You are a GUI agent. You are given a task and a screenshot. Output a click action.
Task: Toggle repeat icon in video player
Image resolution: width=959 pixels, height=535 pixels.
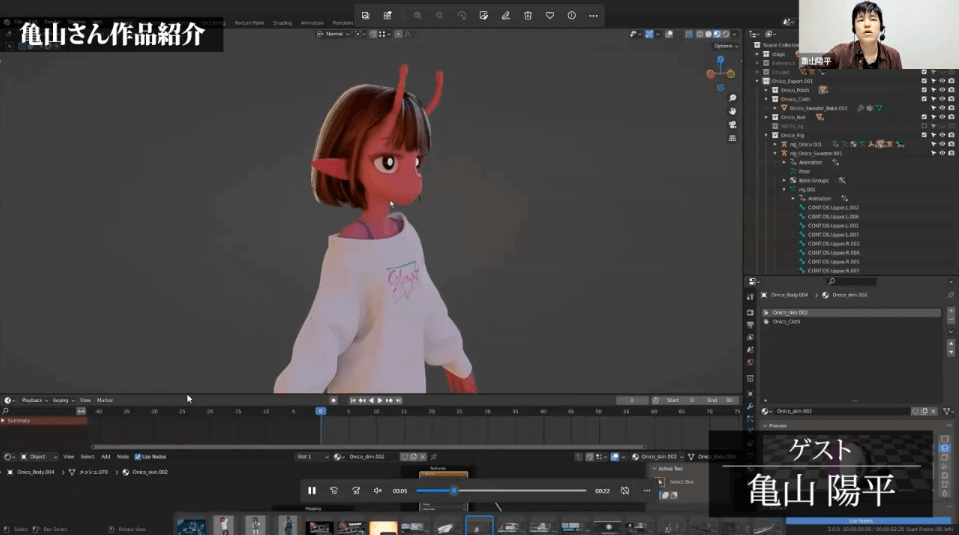point(624,490)
